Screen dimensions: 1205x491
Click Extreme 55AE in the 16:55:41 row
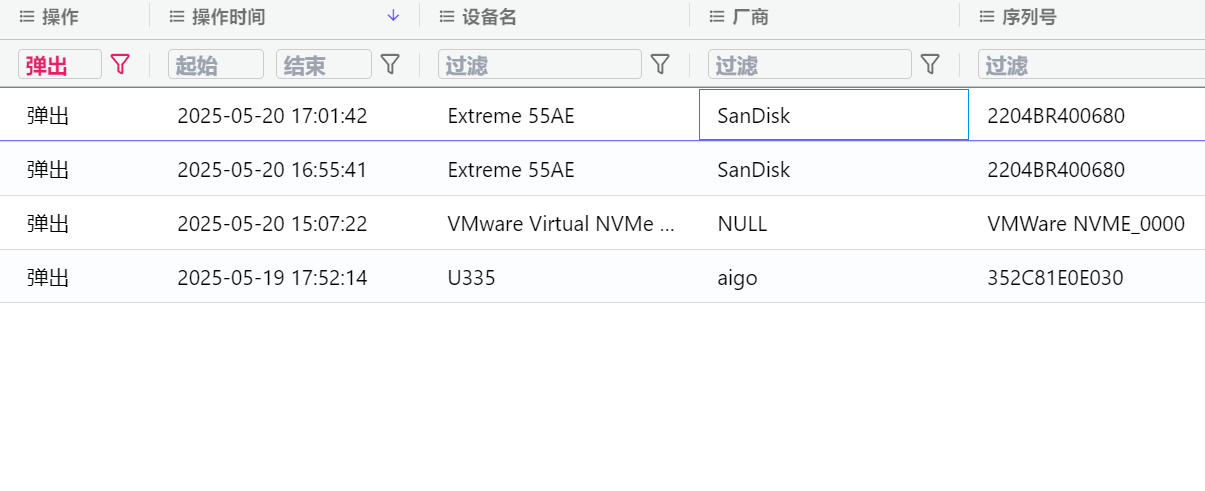point(511,170)
